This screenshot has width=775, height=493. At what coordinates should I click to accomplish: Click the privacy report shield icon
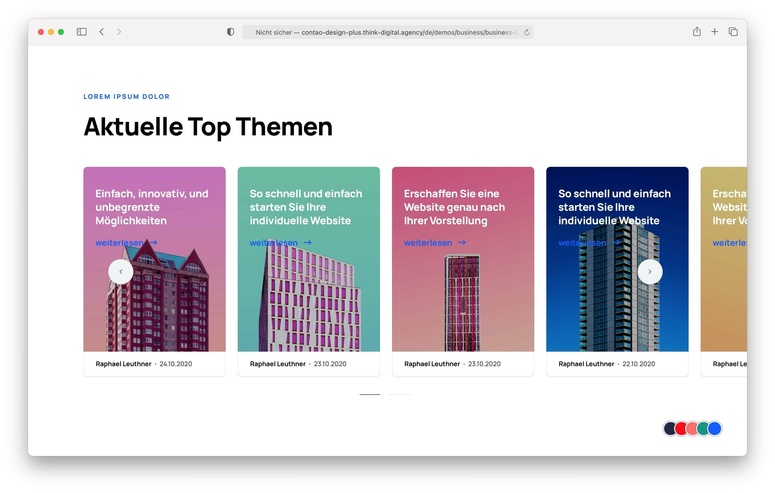[230, 32]
